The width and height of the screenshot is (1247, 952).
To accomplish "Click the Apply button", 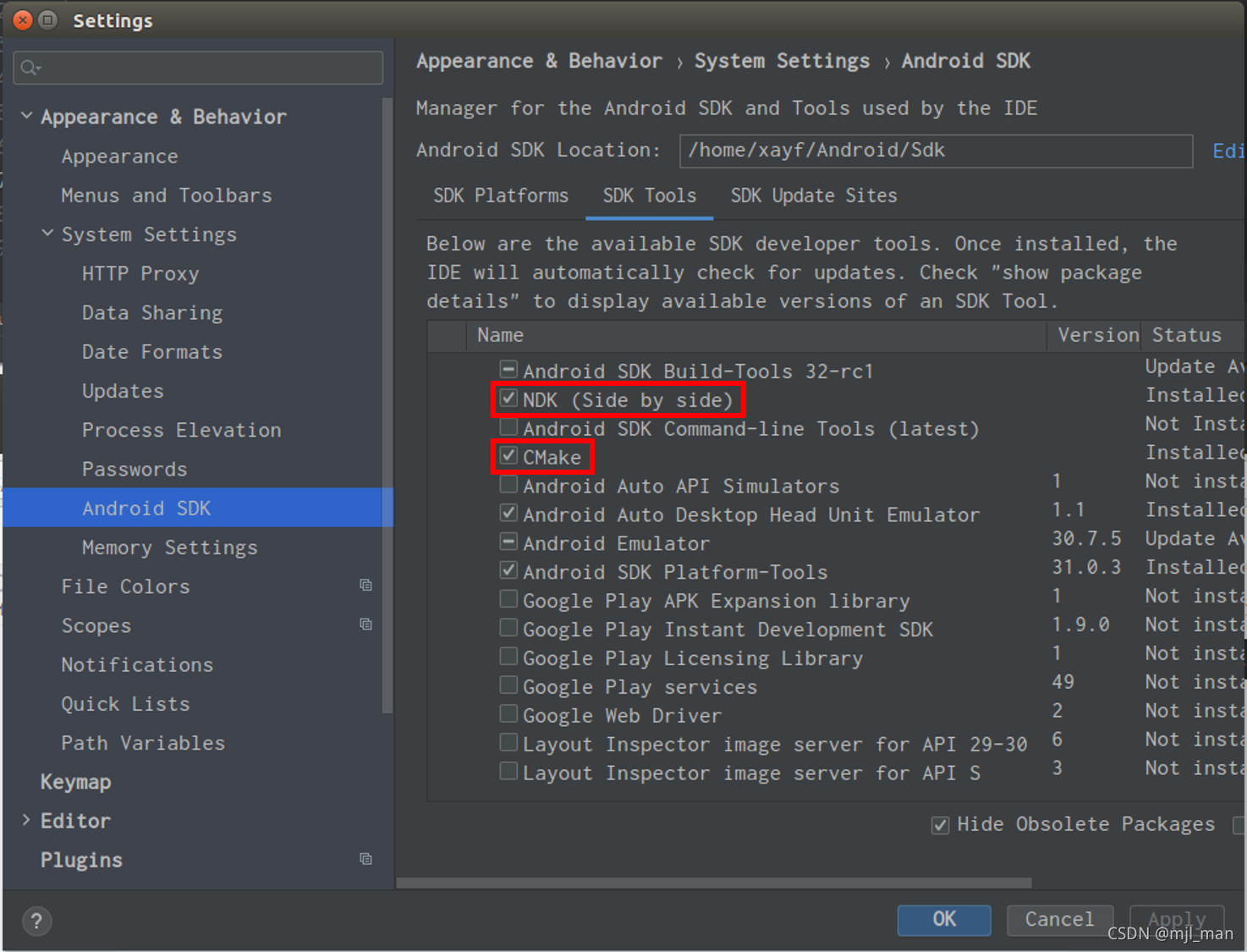I will [1177, 920].
